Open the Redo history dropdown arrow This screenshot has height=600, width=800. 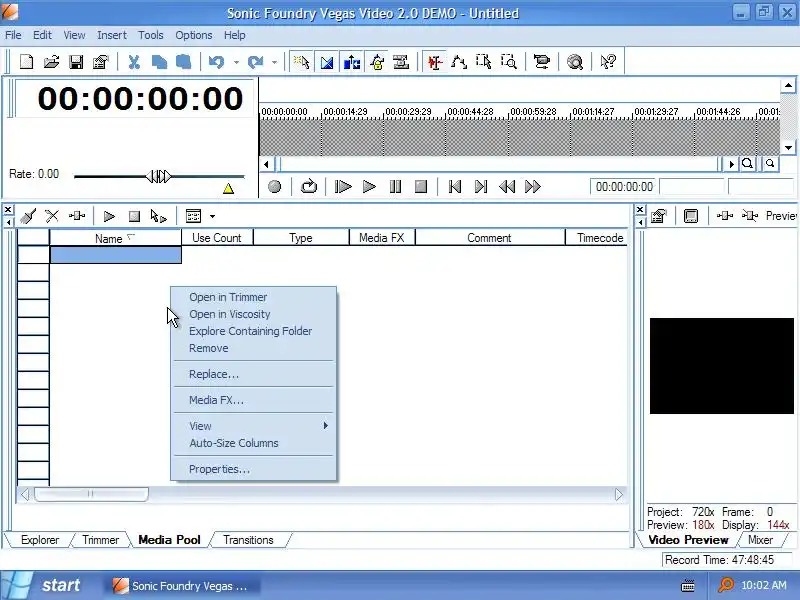pos(274,62)
